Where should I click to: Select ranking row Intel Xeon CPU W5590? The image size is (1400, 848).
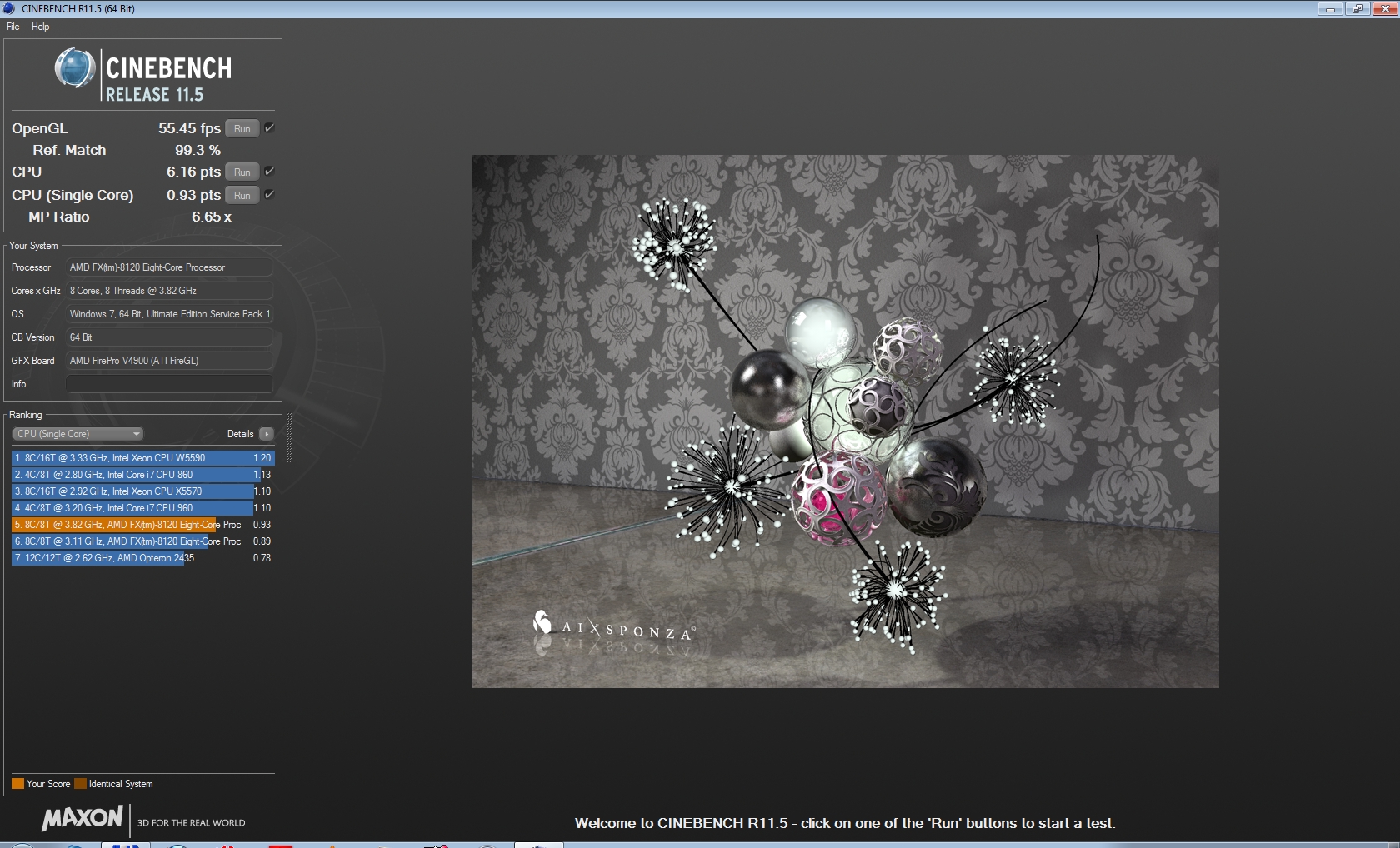(x=142, y=458)
